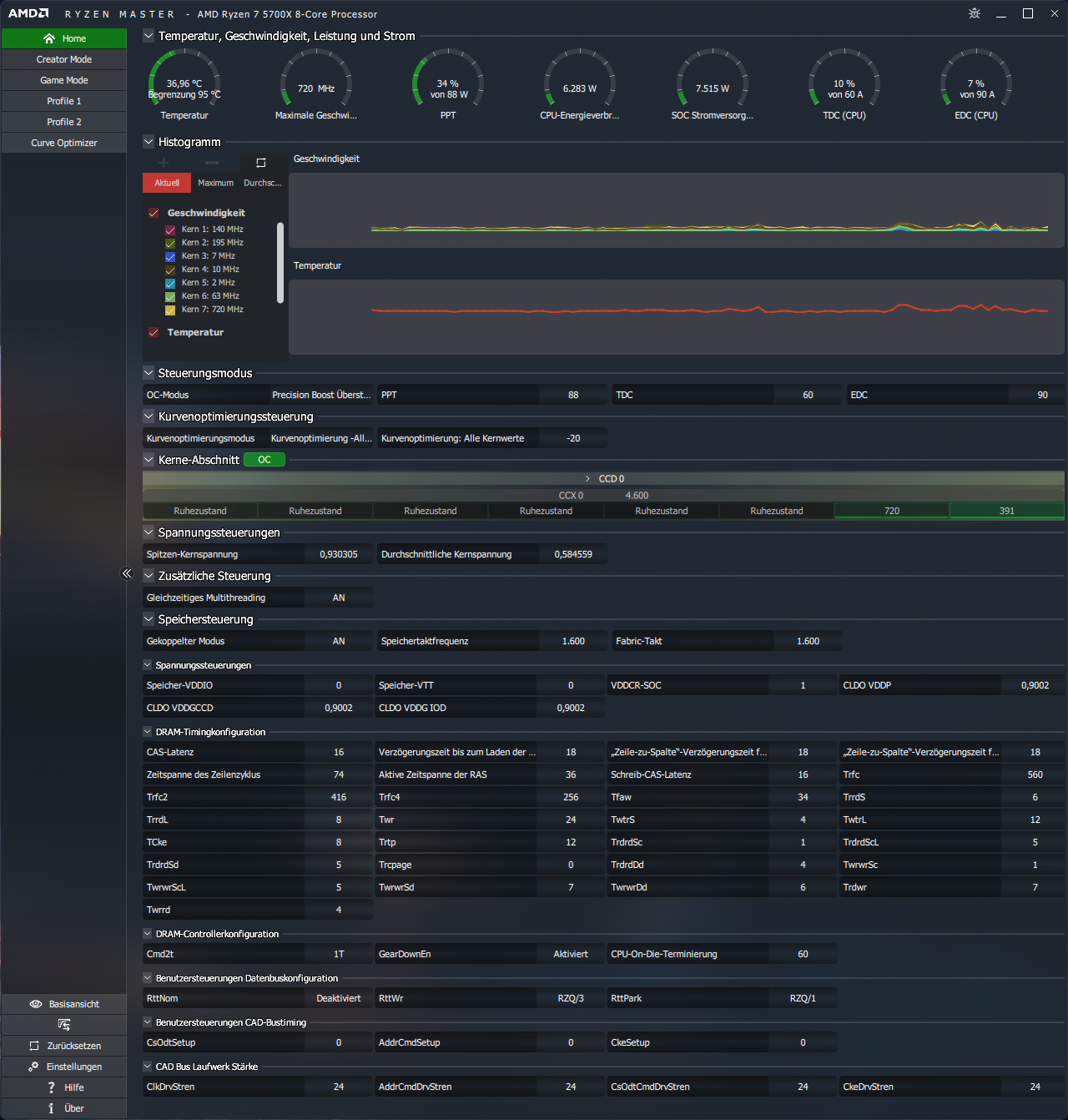Uncheck Kern 2: 195 MHz

[170, 243]
